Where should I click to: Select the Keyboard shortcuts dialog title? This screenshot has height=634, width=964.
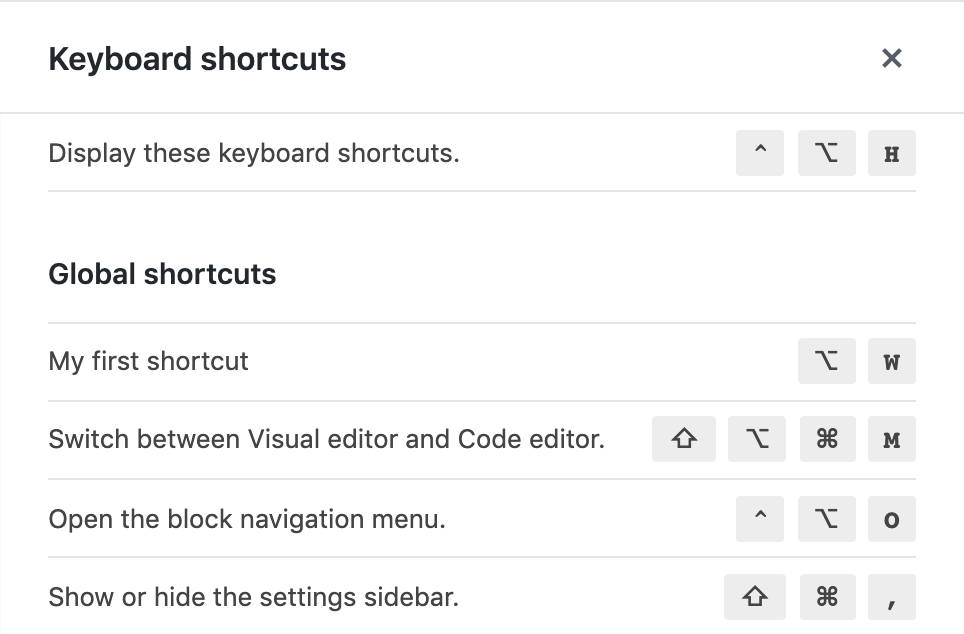[x=196, y=59]
